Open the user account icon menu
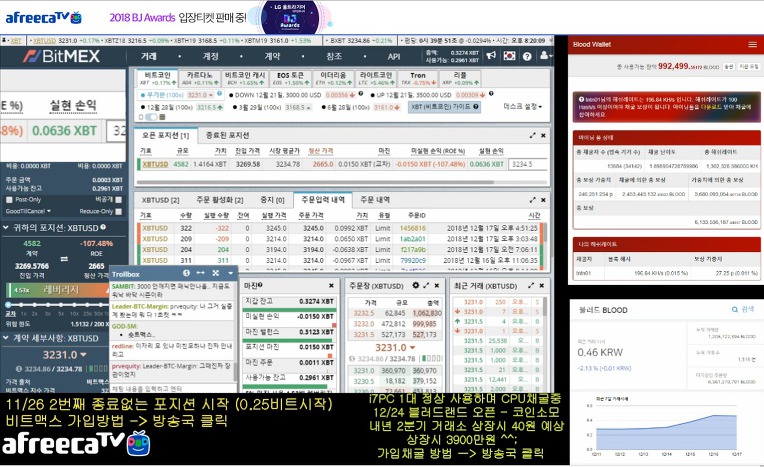Viewport: 764px width, 467px height. point(546,56)
